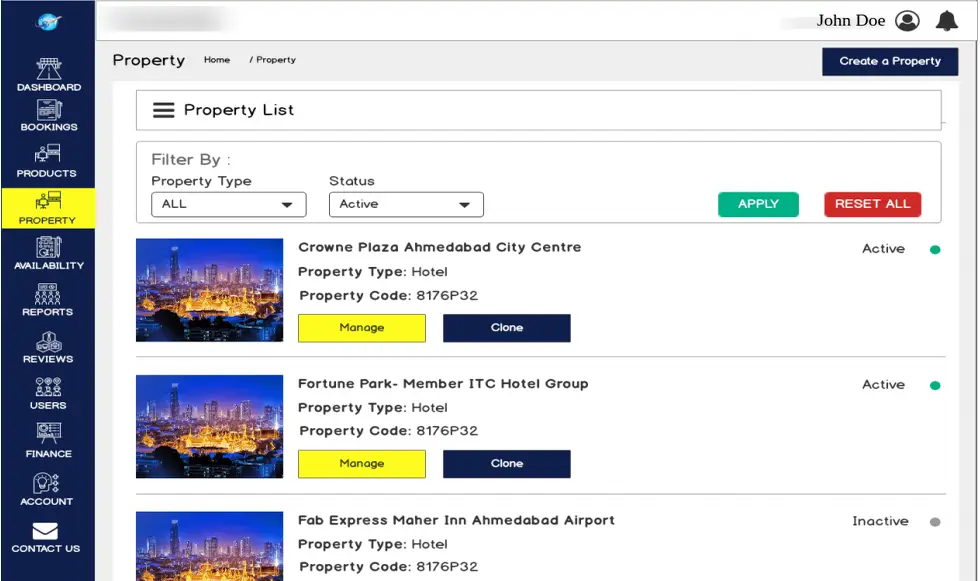Click the globe logo in the sidebar
Image resolution: width=980 pixels, height=581 pixels.
(x=48, y=22)
